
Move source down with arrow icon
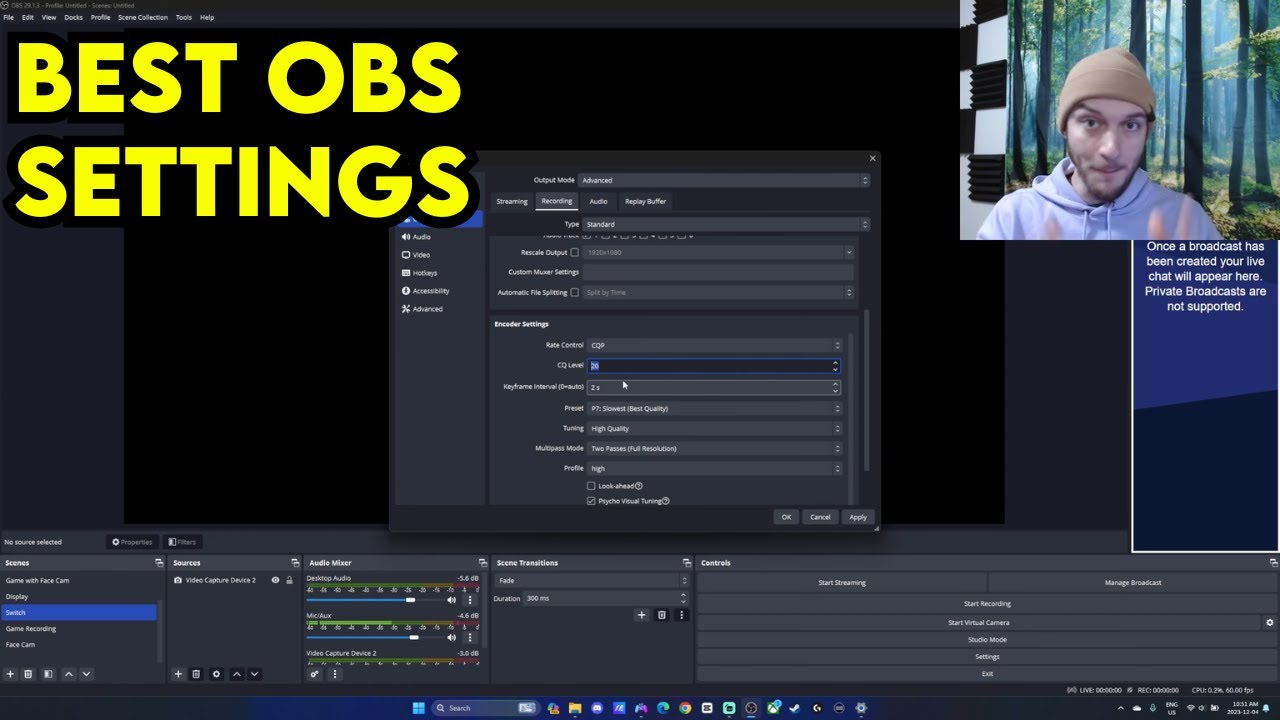tap(254, 674)
